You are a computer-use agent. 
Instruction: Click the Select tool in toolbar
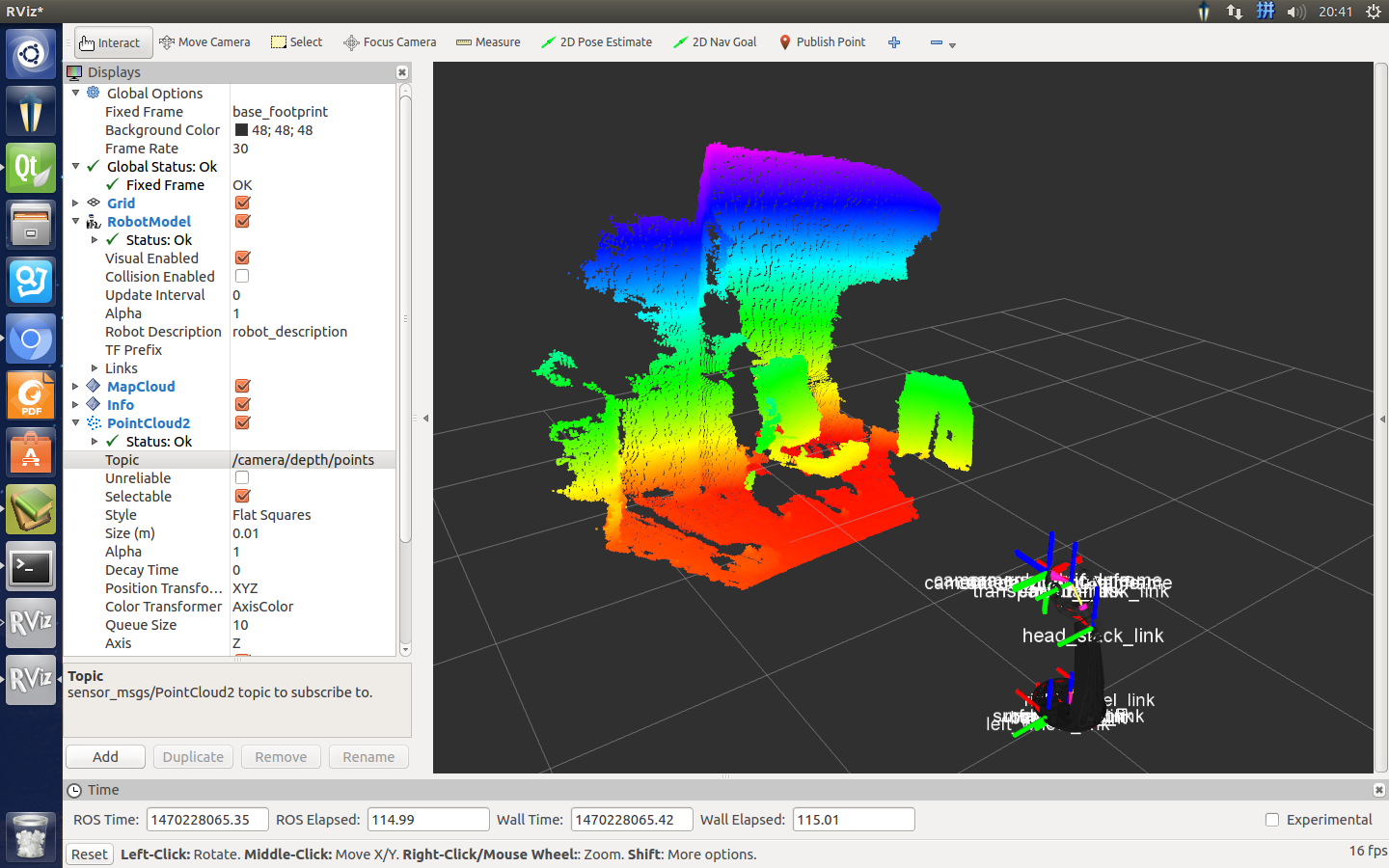[297, 42]
